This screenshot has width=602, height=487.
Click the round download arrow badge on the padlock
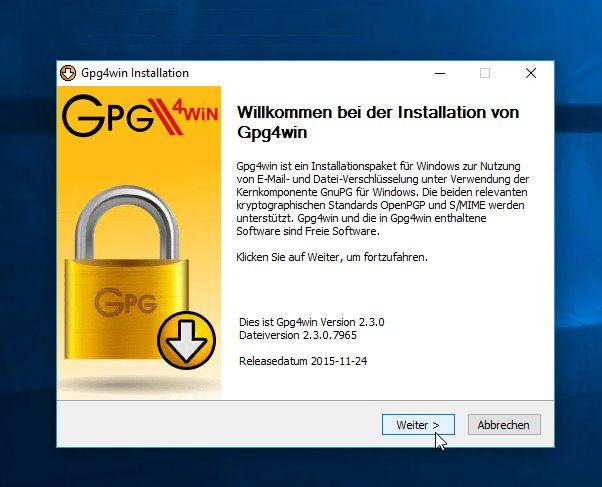[x=187, y=340]
